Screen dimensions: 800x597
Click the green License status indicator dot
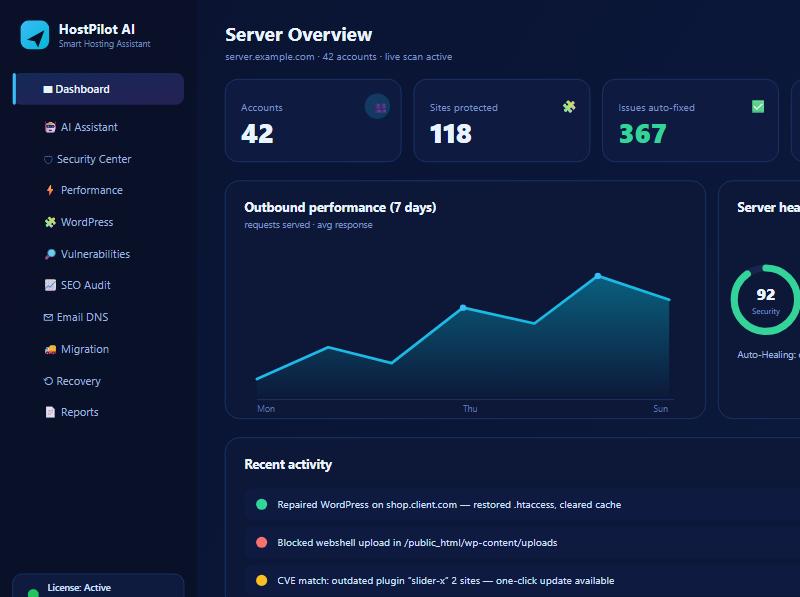click(x=33, y=593)
